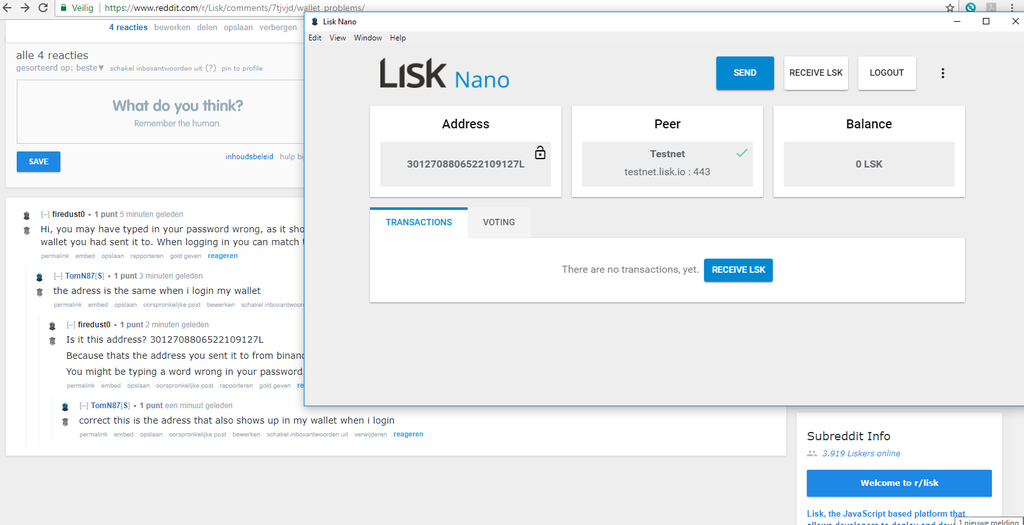Click the unlocked padlock icon beside the address
Image resolution: width=1024 pixels, height=525 pixels.
[540, 153]
